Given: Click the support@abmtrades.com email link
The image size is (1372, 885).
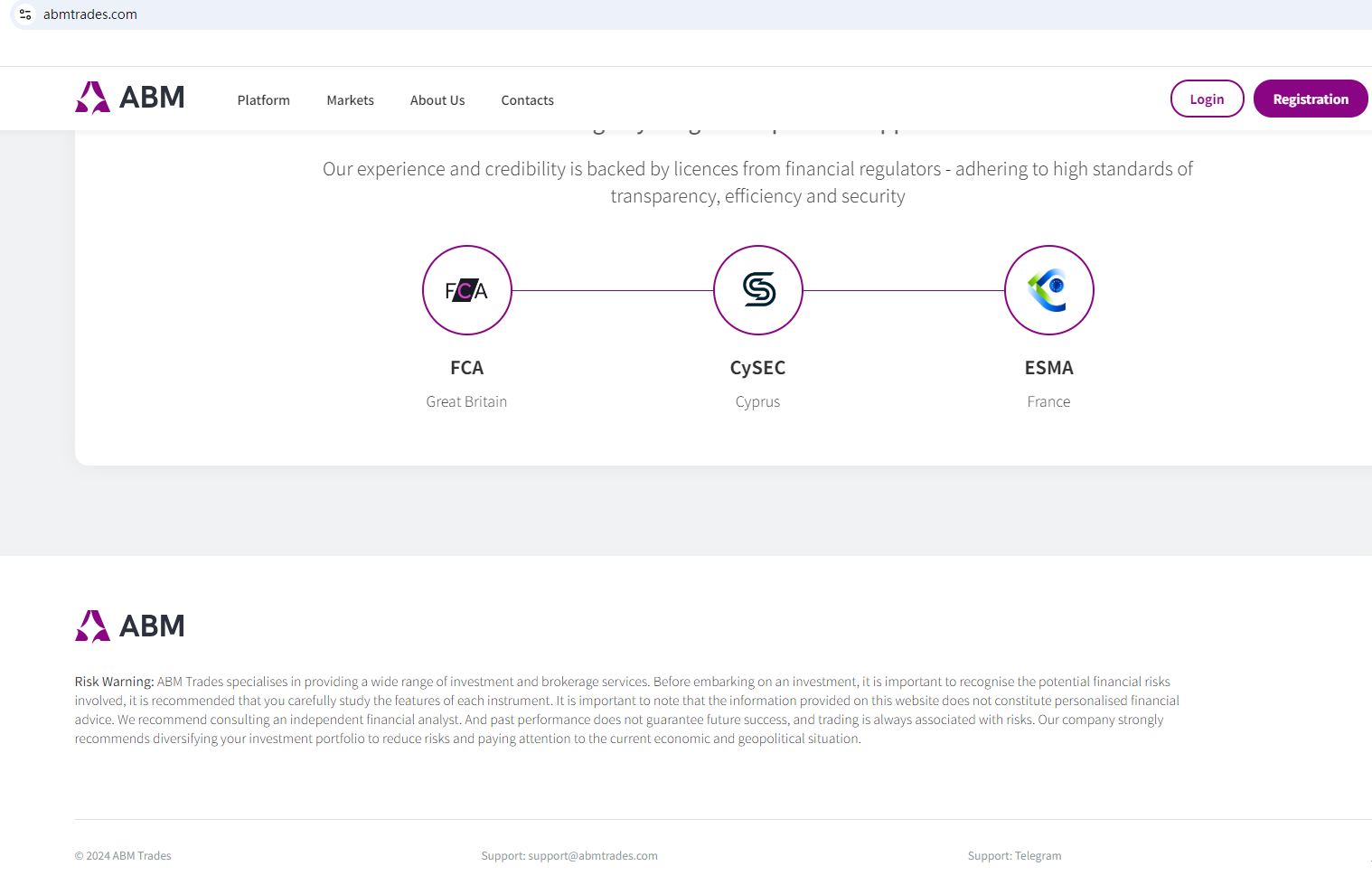Looking at the screenshot, I should 592,856.
